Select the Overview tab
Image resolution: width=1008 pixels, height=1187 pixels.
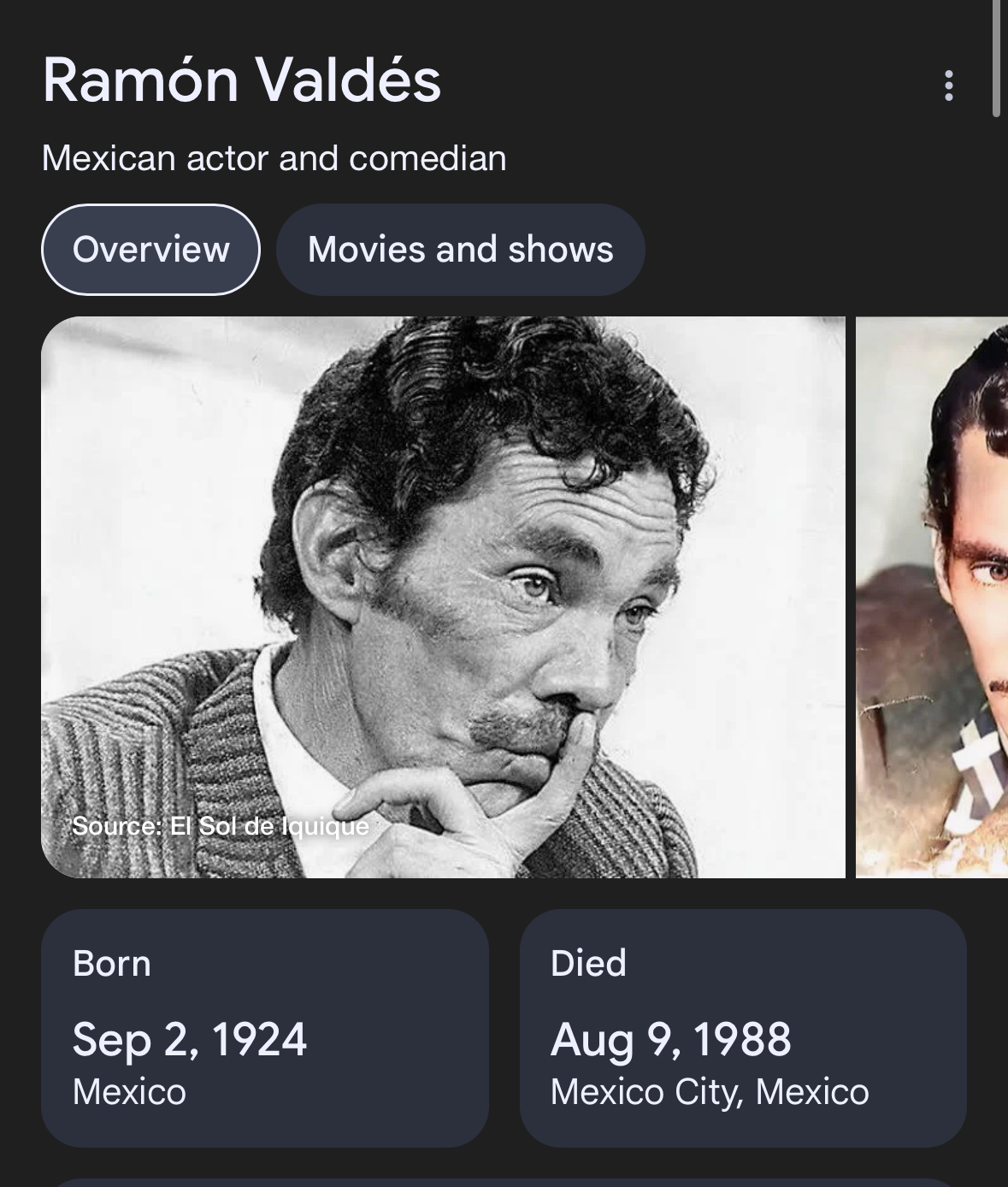tap(150, 250)
